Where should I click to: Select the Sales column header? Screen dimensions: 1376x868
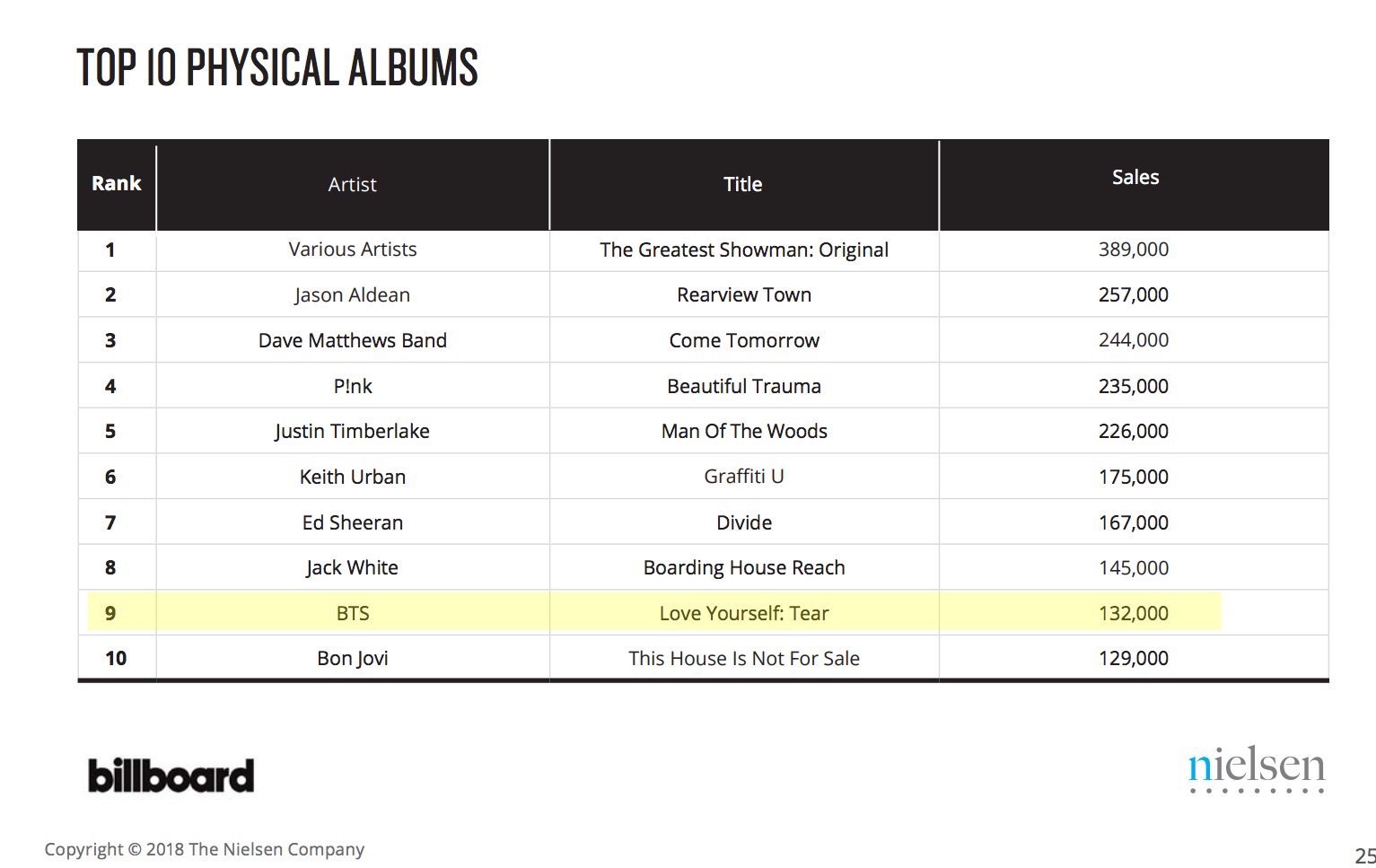(1135, 178)
